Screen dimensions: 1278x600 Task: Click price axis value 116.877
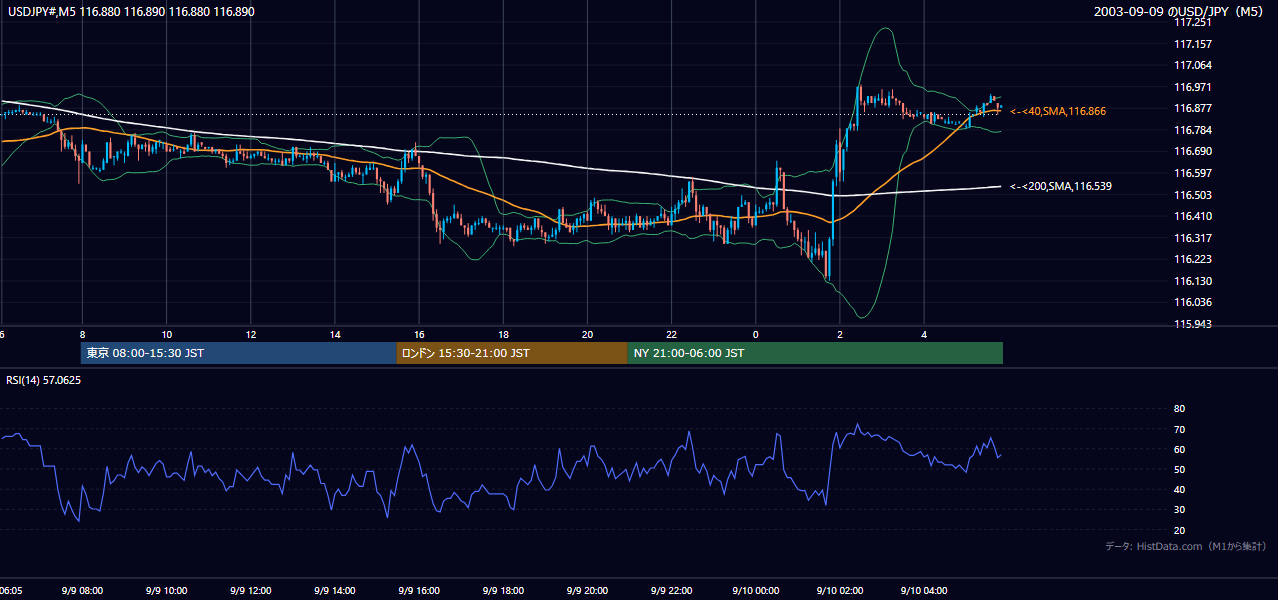coord(1192,108)
